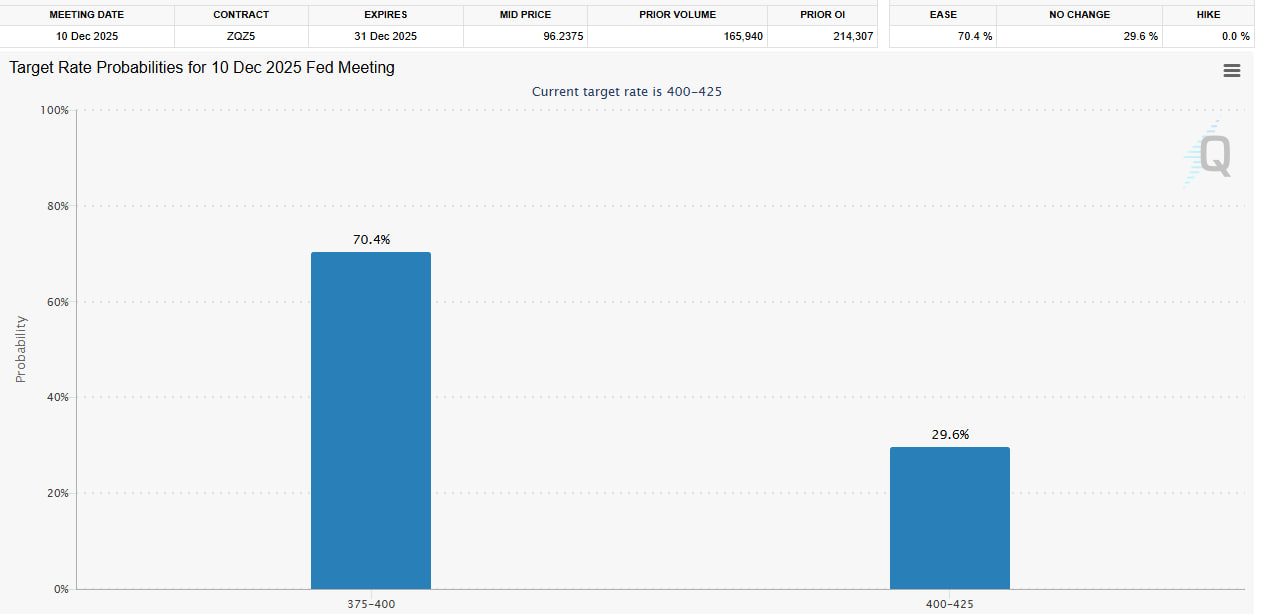Select the PRIOR OI column header
This screenshot has height=614, width=1266.
pos(822,15)
